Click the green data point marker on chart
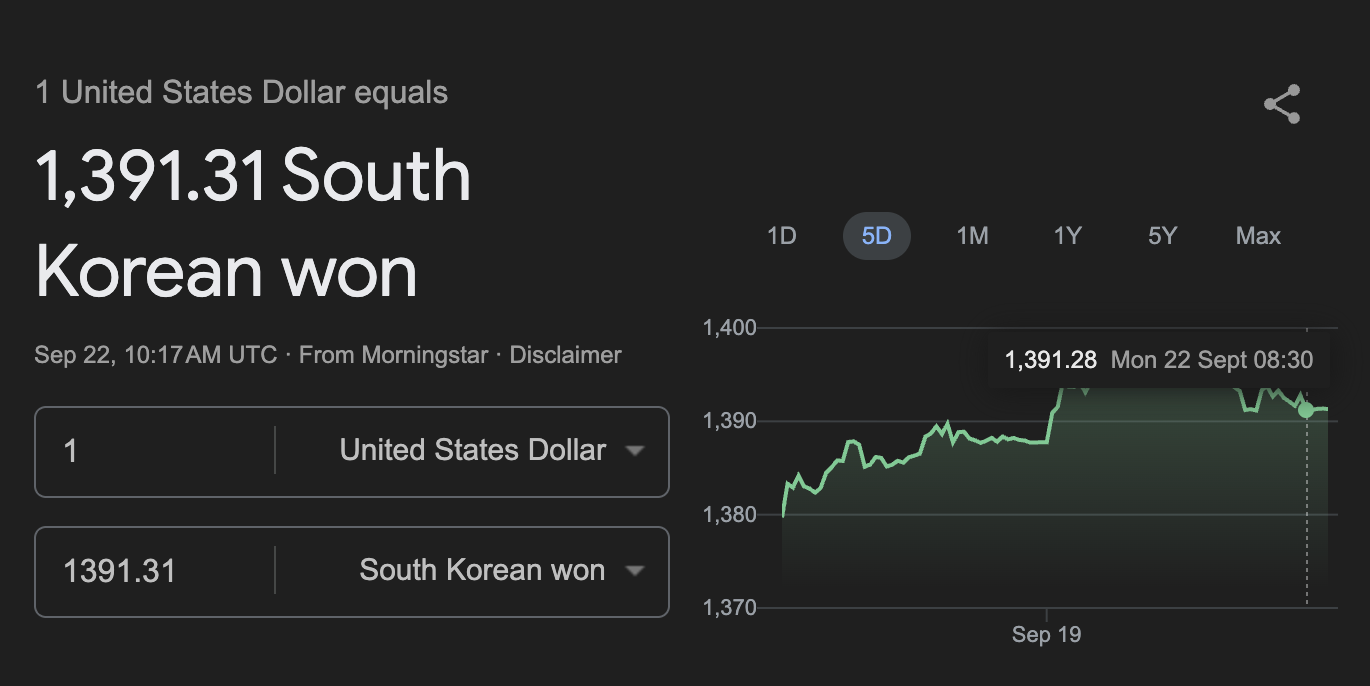This screenshot has width=1370, height=686. [x=1306, y=410]
